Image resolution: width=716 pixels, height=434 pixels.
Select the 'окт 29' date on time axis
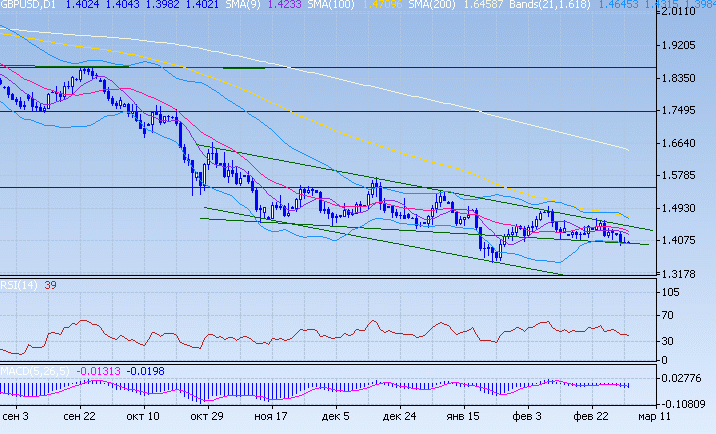(207, 415)
